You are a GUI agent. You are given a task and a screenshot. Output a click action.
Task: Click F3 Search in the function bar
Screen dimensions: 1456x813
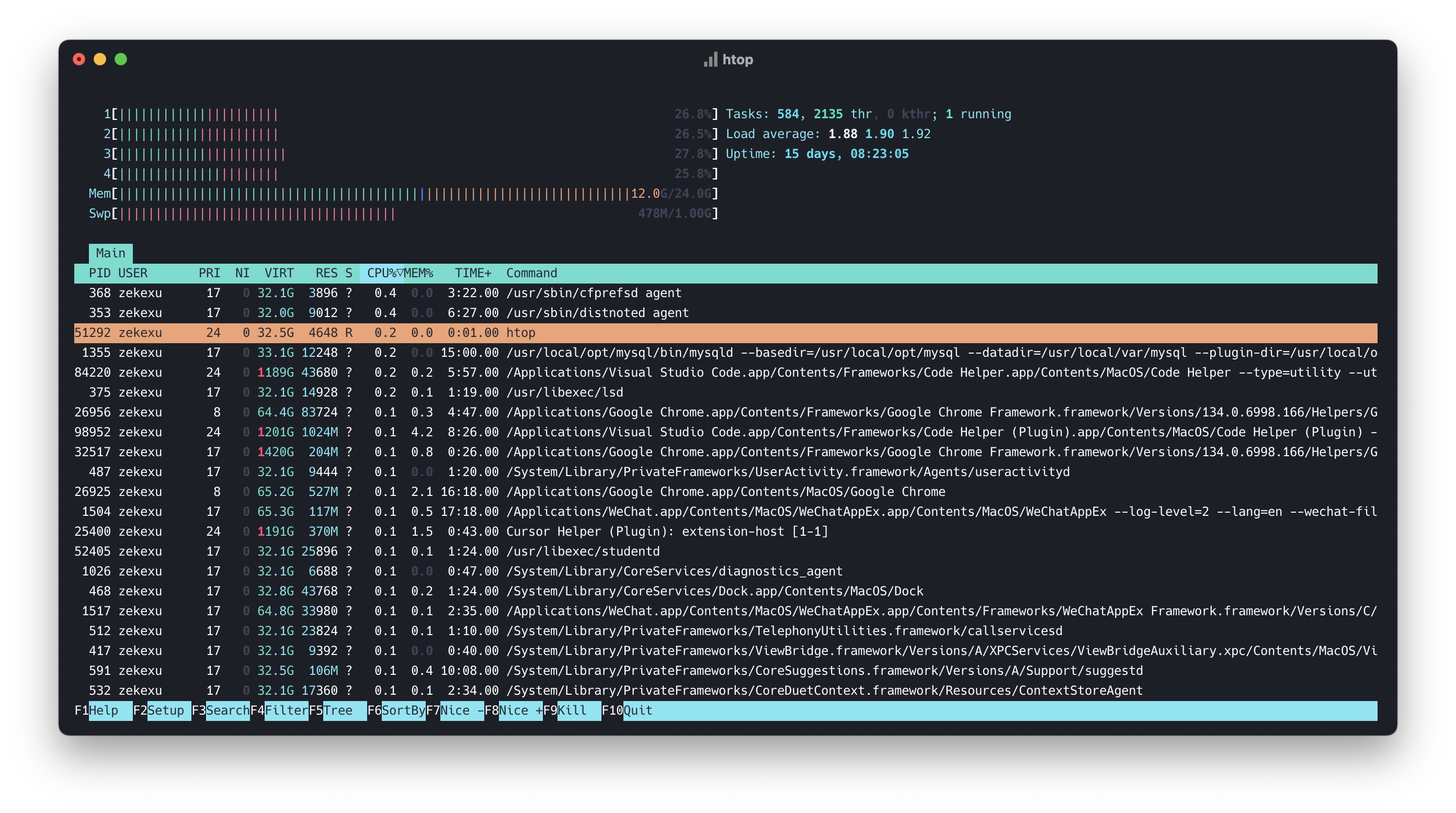pos(220,710)
